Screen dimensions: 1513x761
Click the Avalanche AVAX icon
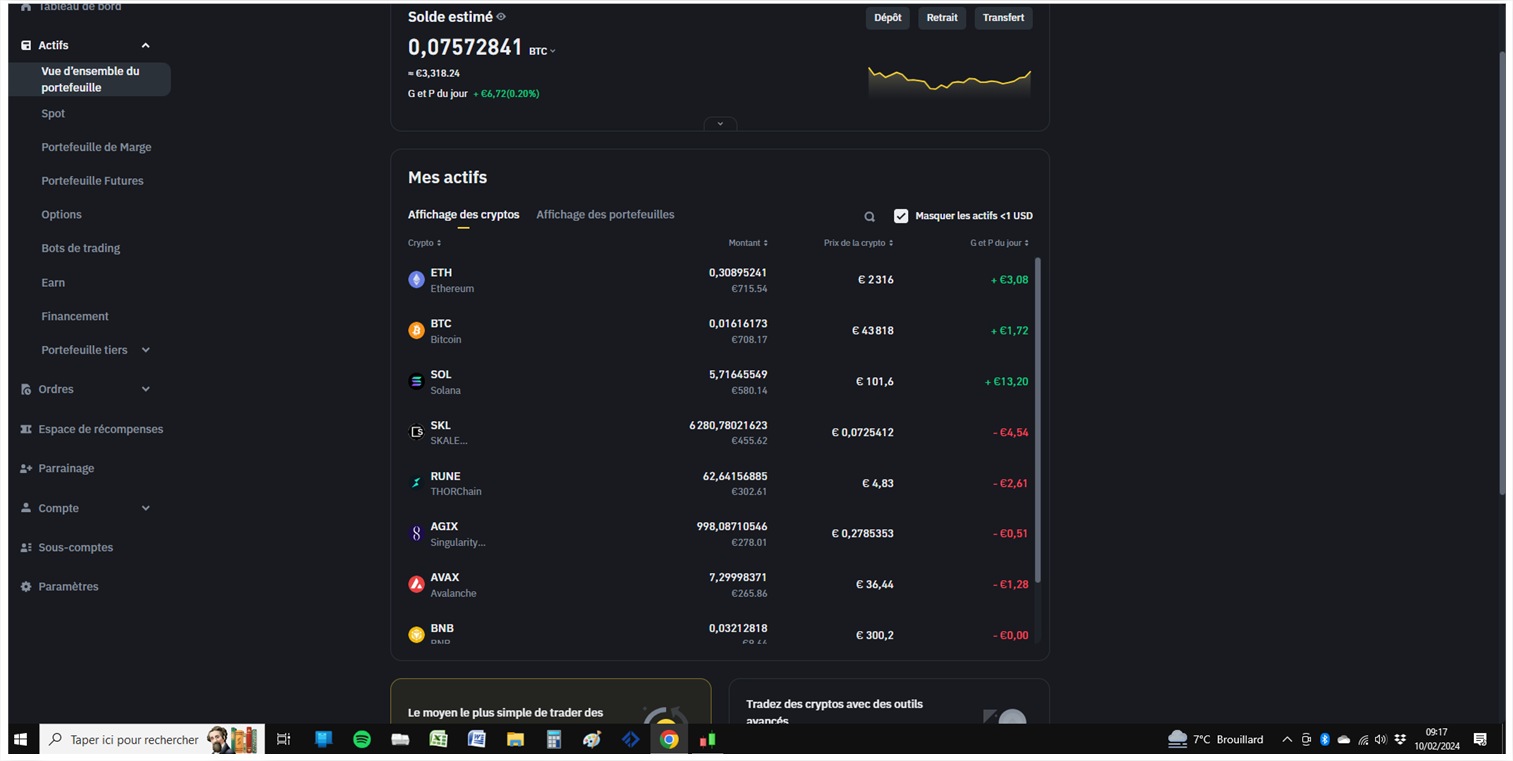416,584
